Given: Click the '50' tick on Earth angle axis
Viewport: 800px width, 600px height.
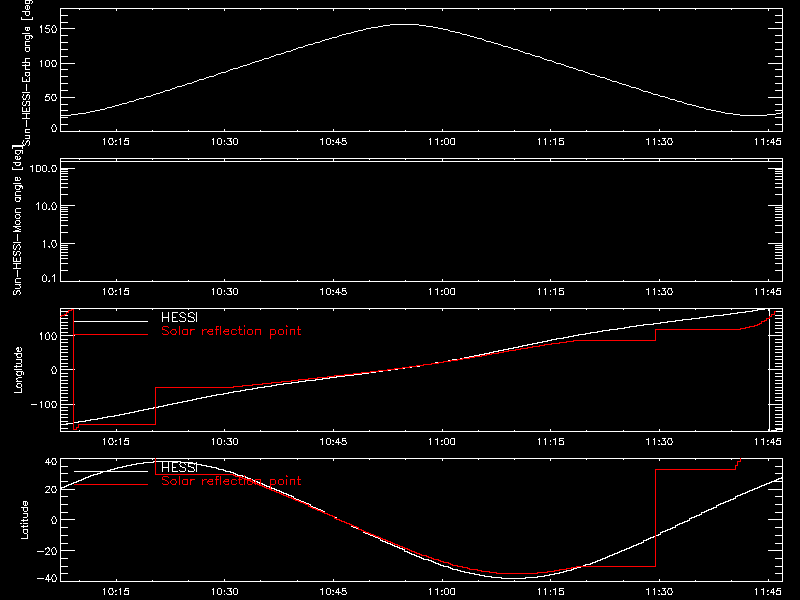Looking at the screenshot, I should [x=51, y=97].
